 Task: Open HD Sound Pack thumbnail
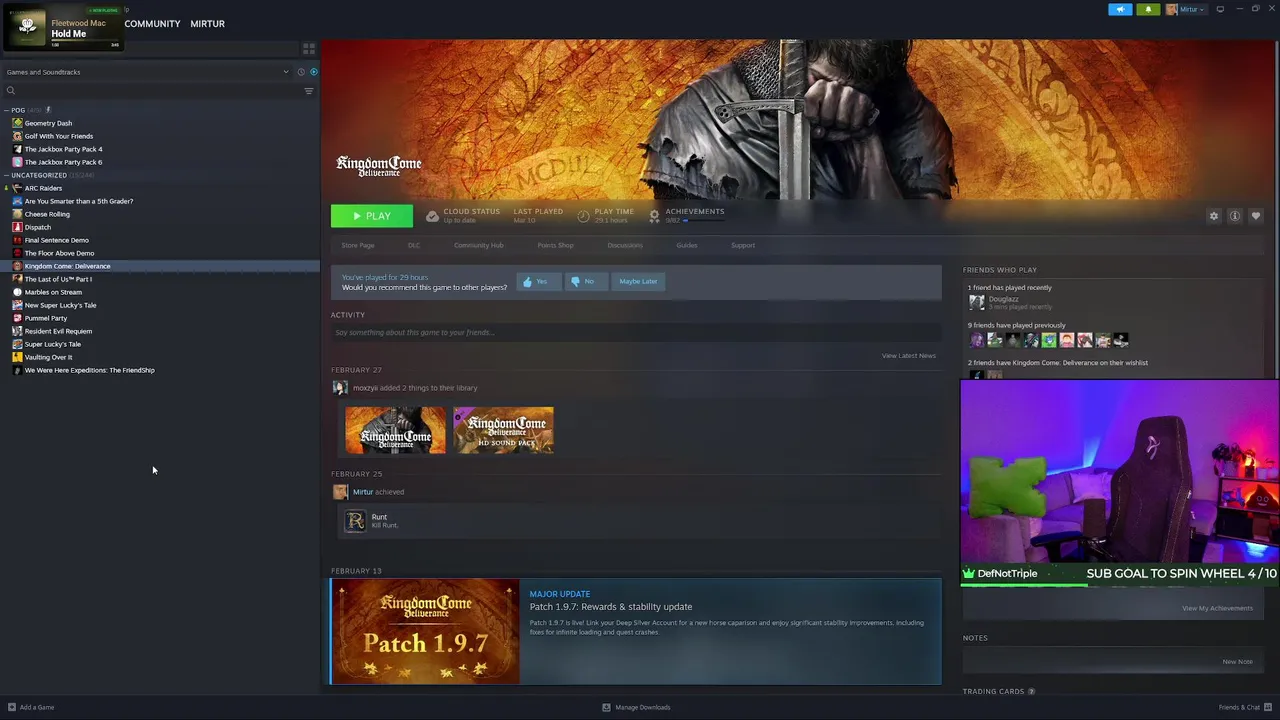click(503, 430)
